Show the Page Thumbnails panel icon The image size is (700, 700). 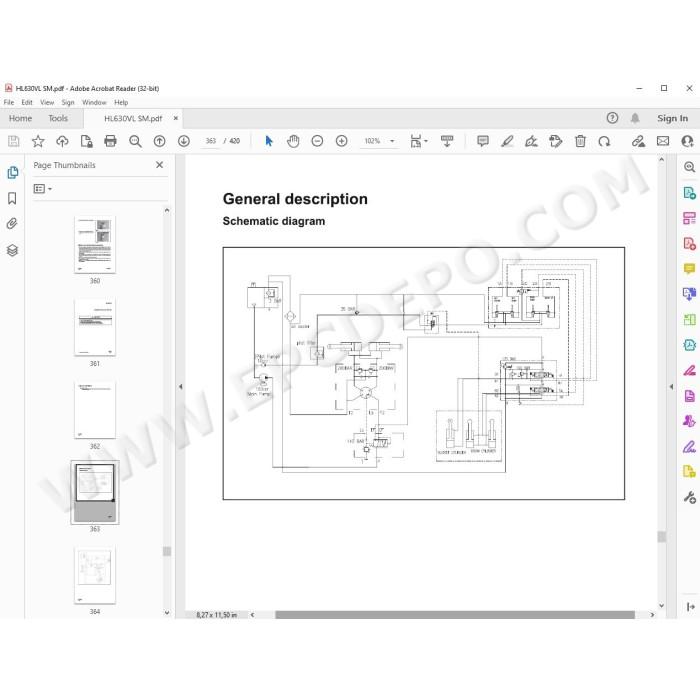[12, 172]
